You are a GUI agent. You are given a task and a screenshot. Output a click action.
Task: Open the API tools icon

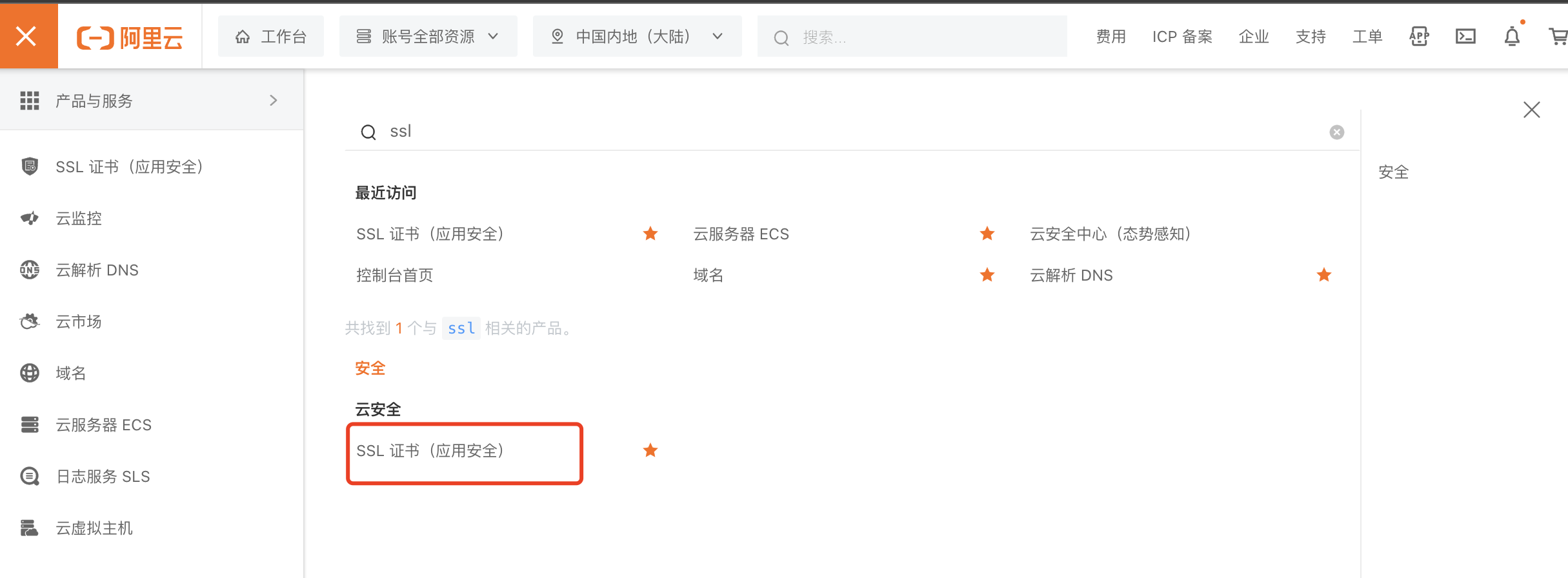(x=1419, y=37)
